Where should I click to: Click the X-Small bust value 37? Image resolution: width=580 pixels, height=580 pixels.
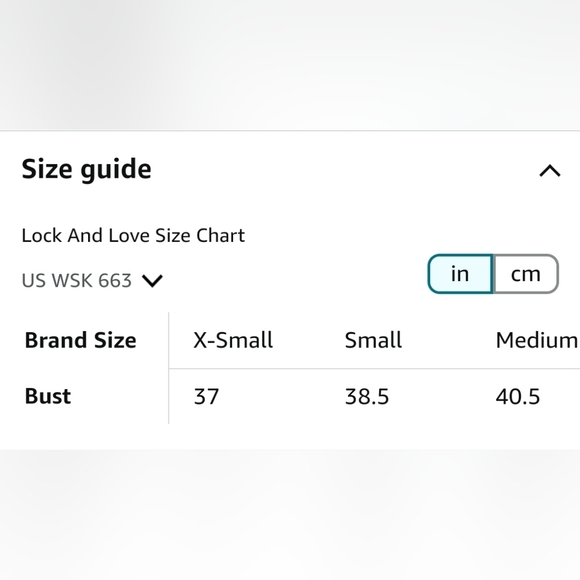pyautogui.click(x=206, y=397)
